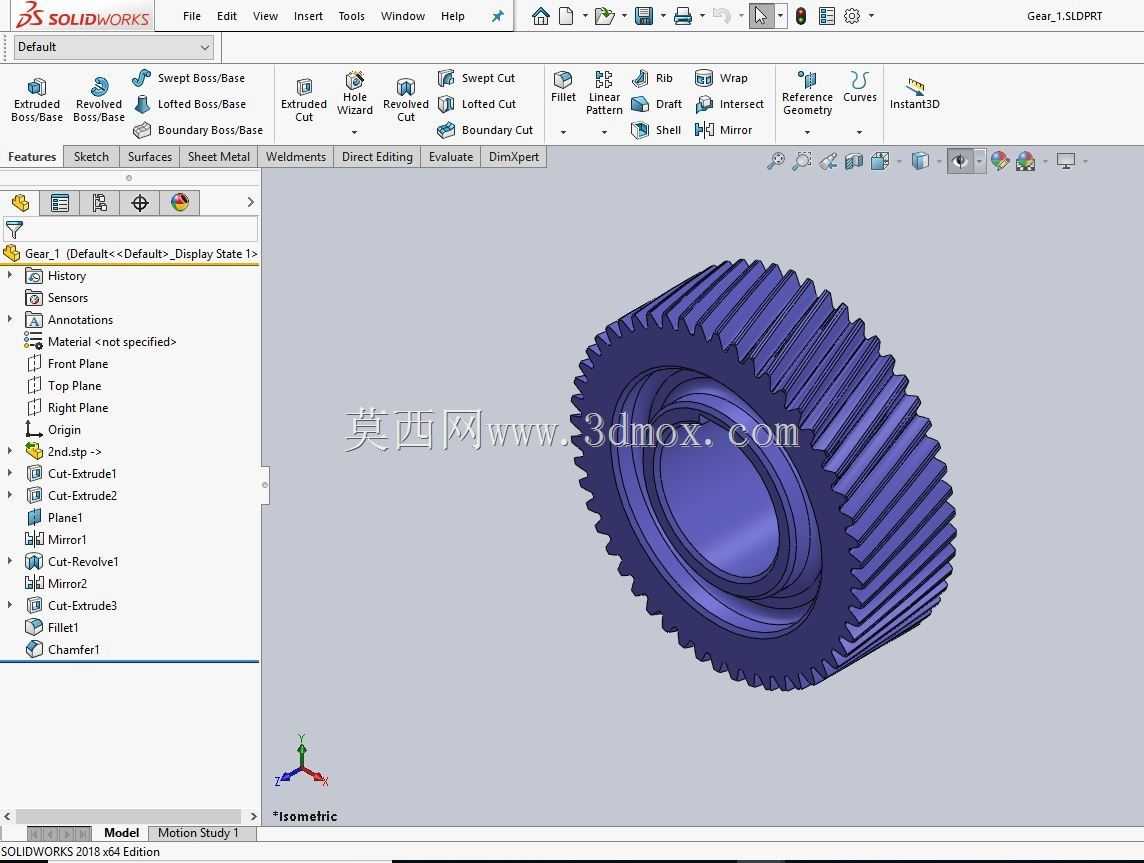Switch to the Motion Study 1 tab
Screen dimensions: 1144x863
[x=198, y=833]
